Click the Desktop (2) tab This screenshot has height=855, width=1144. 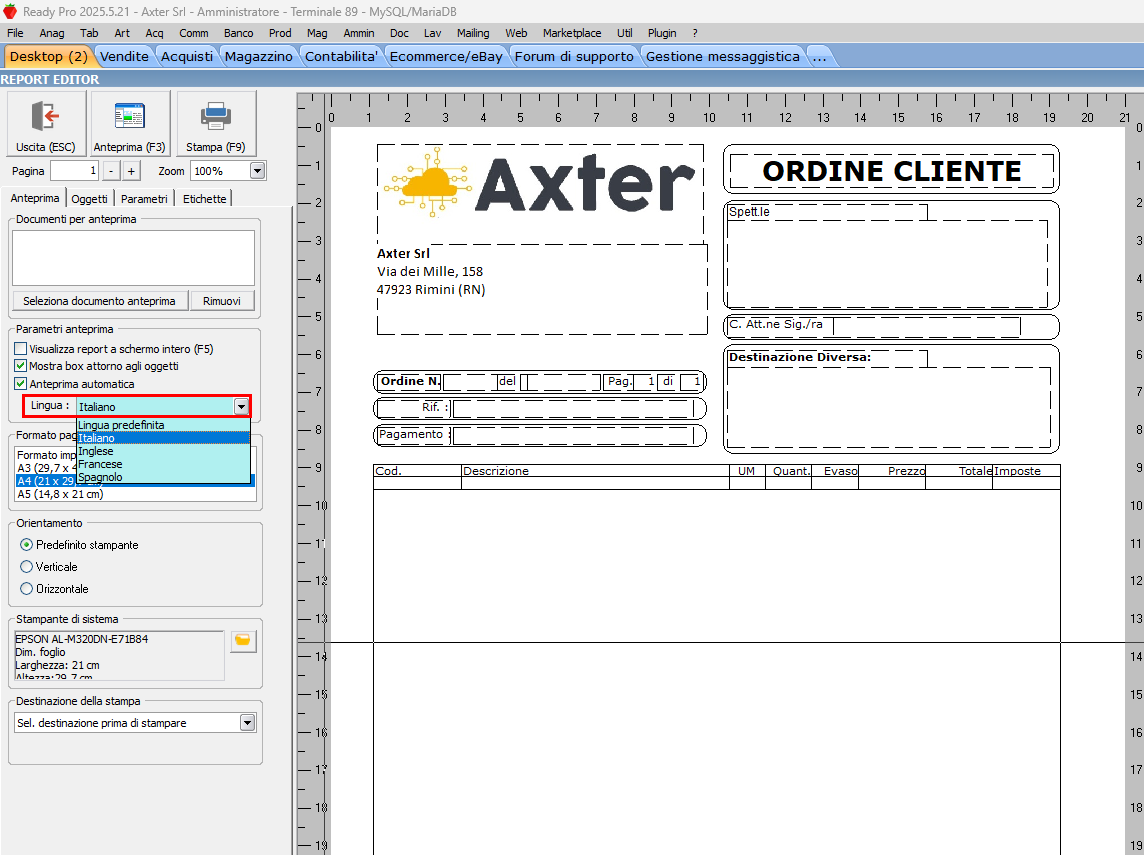point(48,56)
